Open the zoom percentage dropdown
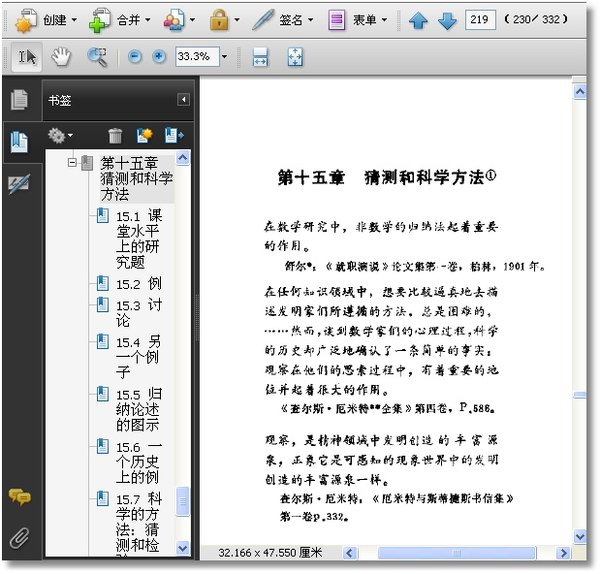Screen dimensions: 600x574 pos(224,57)
